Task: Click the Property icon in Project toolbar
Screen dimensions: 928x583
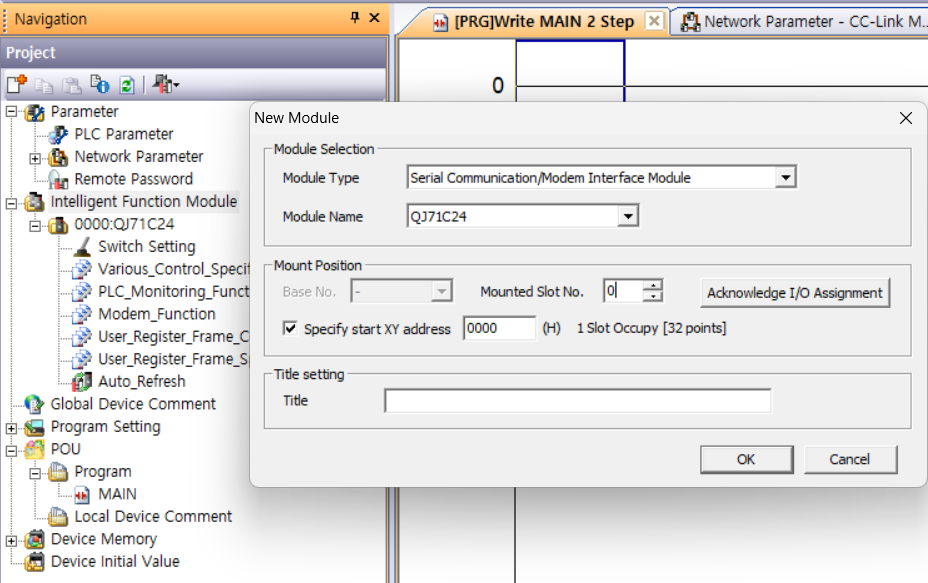Action: (x=100, y=85)
